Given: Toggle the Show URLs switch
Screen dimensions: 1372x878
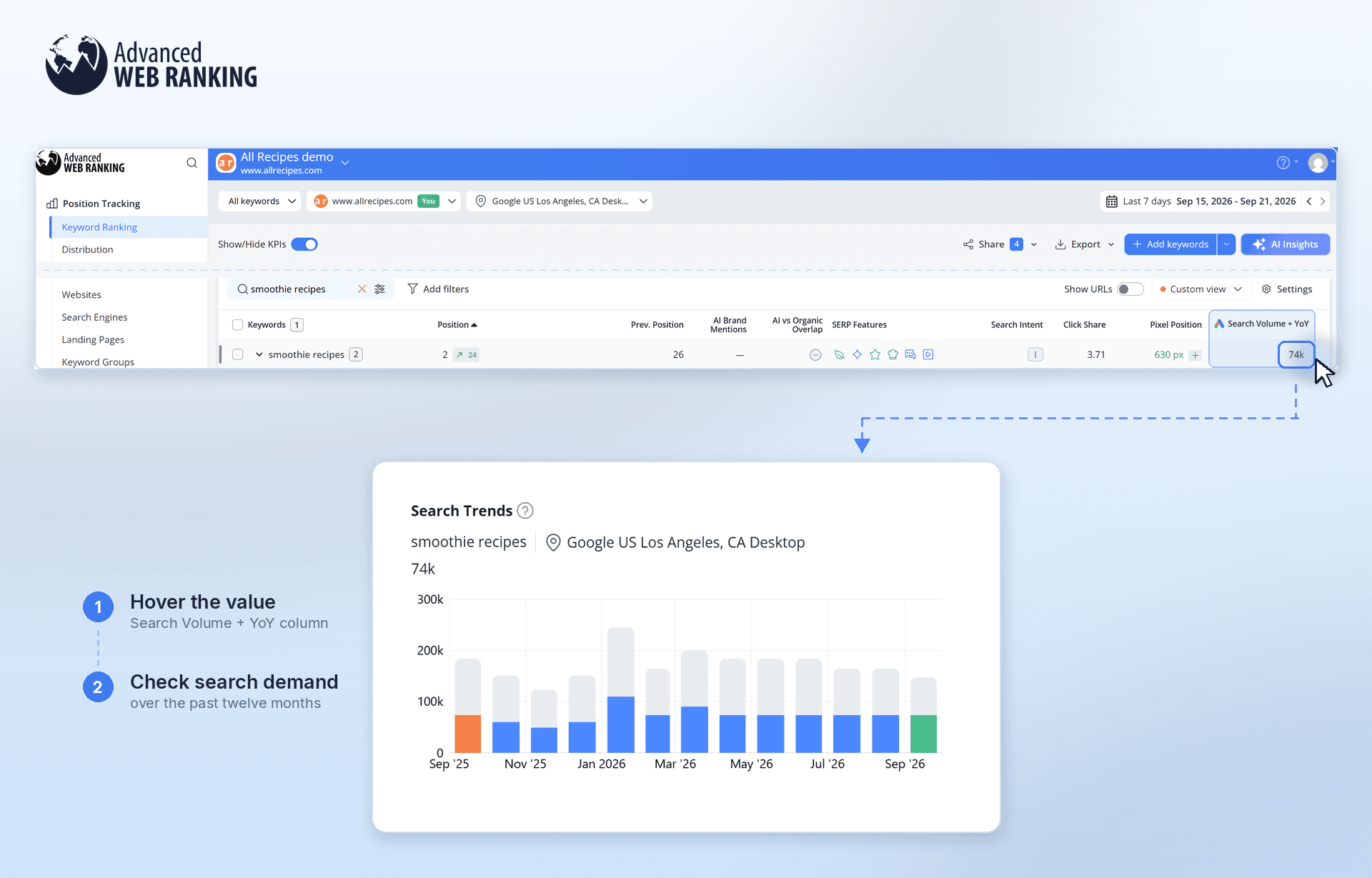Looking at the screenshot, I should [x=1130, y=289].
